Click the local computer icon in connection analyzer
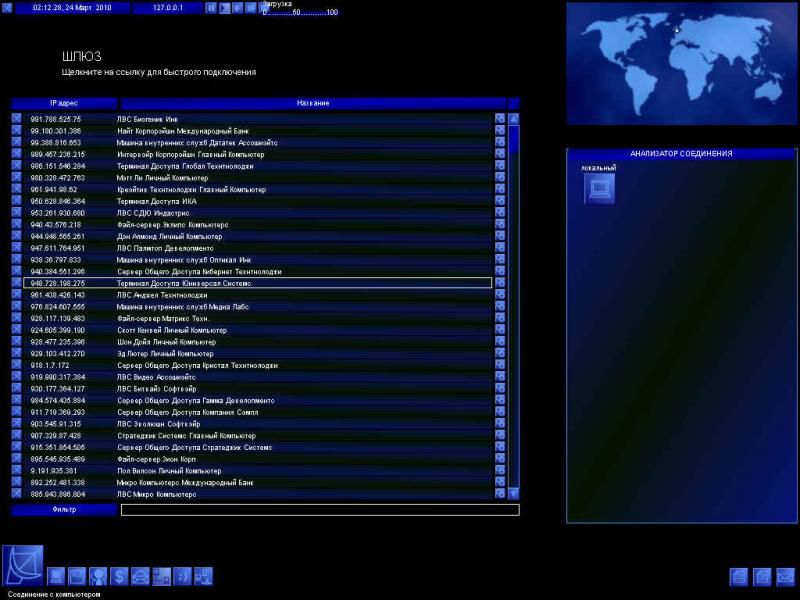The image size is (800, 600). click(x=599, y=188)
